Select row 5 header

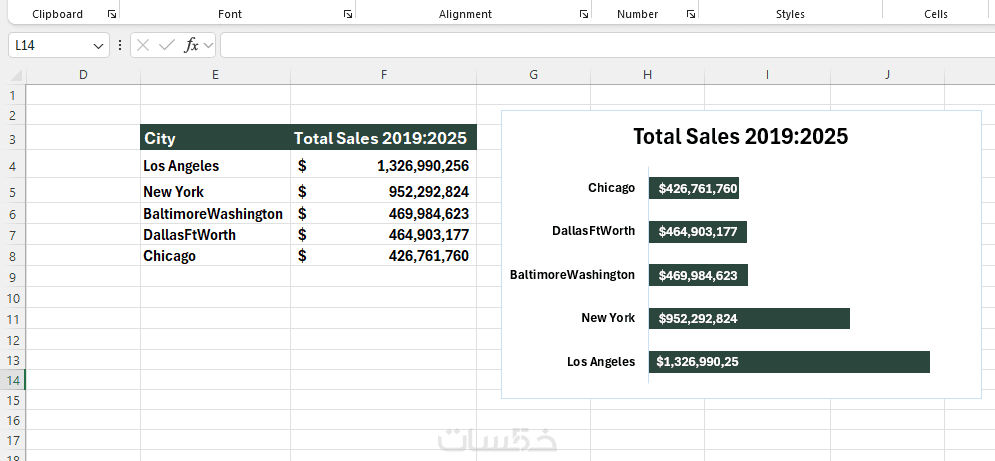pyautogui.click(x=12, y=192)
